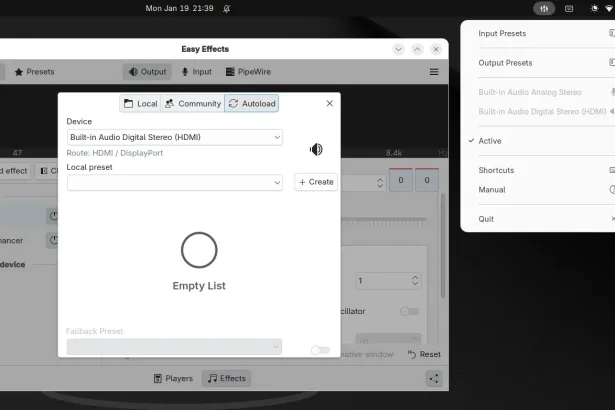Click the keyboard indicator in top bar
This screenshot has height=410, width=615.
pyautogui.click(x=569, y=8)
